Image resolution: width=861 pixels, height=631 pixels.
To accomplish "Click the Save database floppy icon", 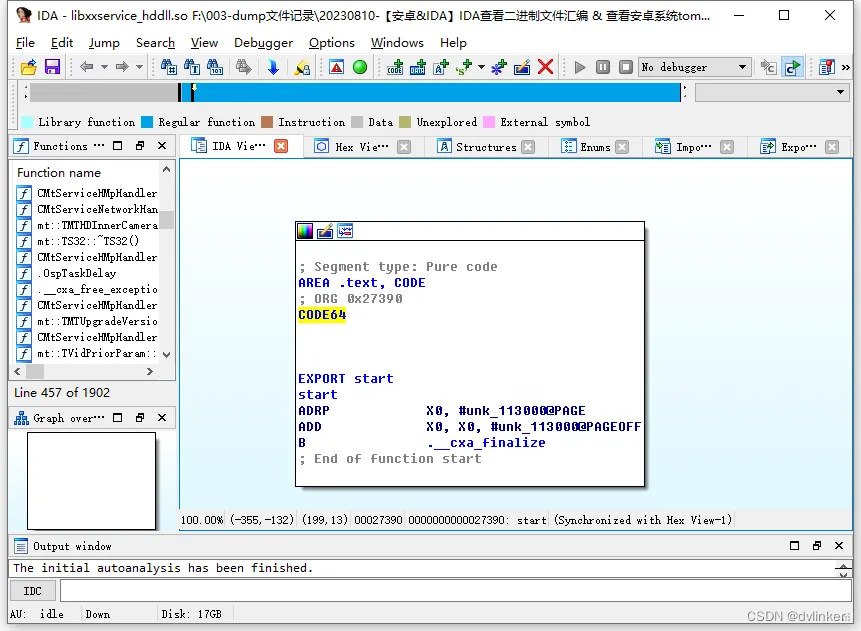I will [x=52, y=67].
